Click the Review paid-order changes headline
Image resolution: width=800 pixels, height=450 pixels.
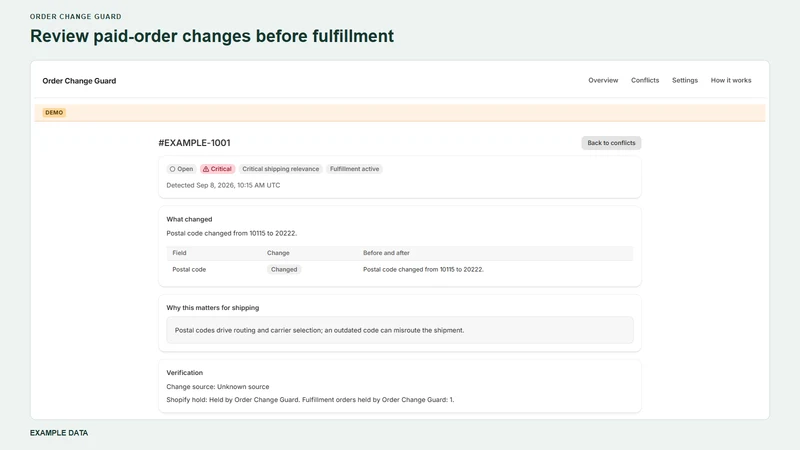[212, 36]
